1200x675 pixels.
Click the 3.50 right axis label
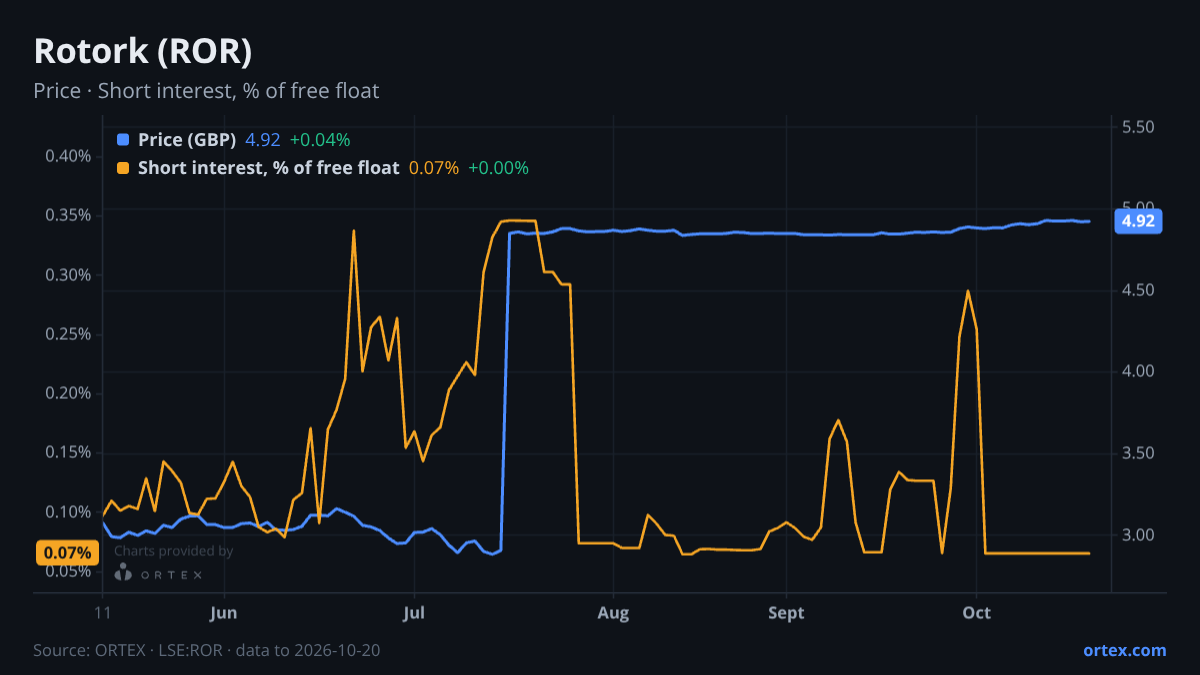click(x=1138, y=453)
